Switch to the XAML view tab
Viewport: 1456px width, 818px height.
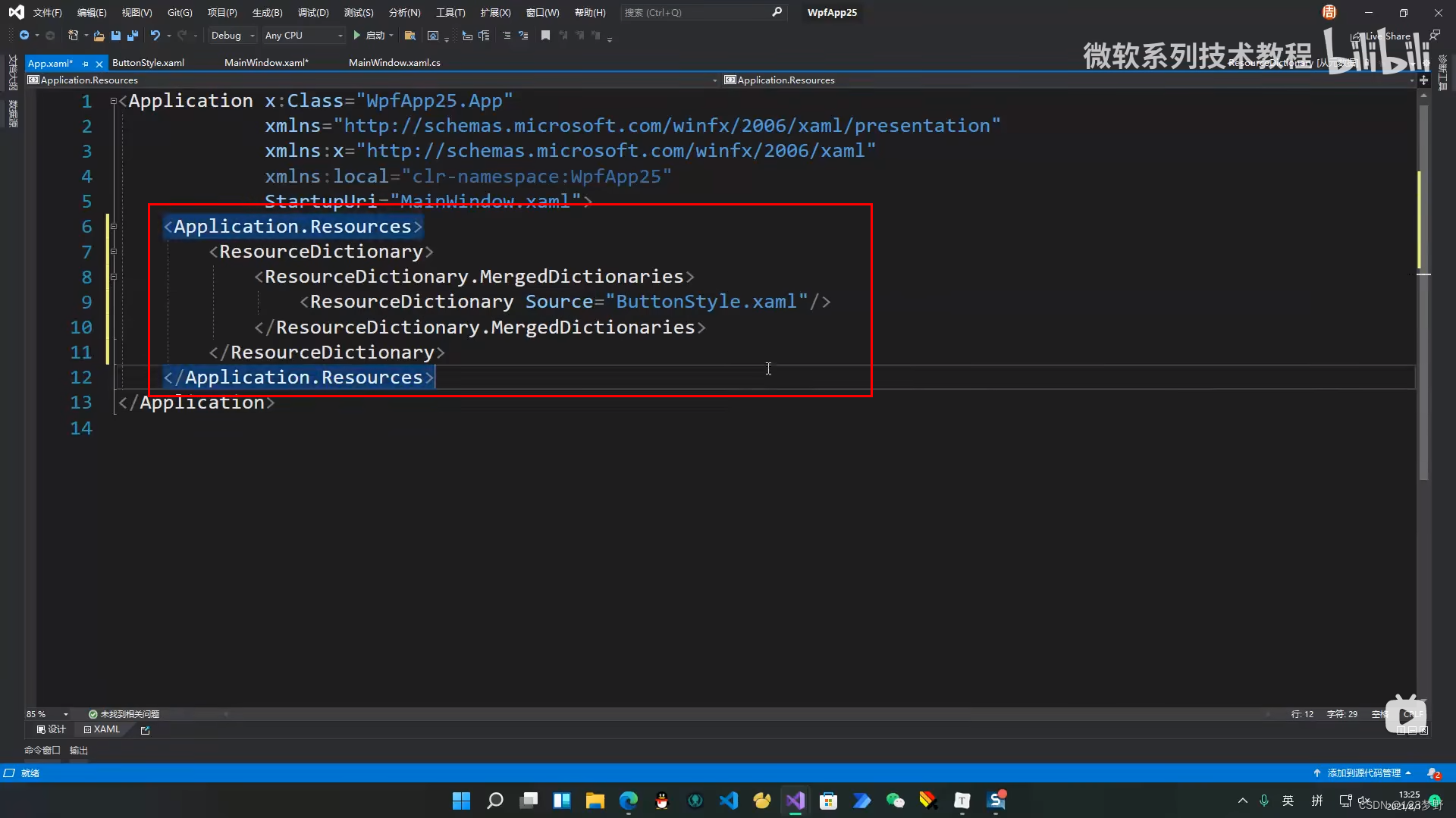[102, 729]
